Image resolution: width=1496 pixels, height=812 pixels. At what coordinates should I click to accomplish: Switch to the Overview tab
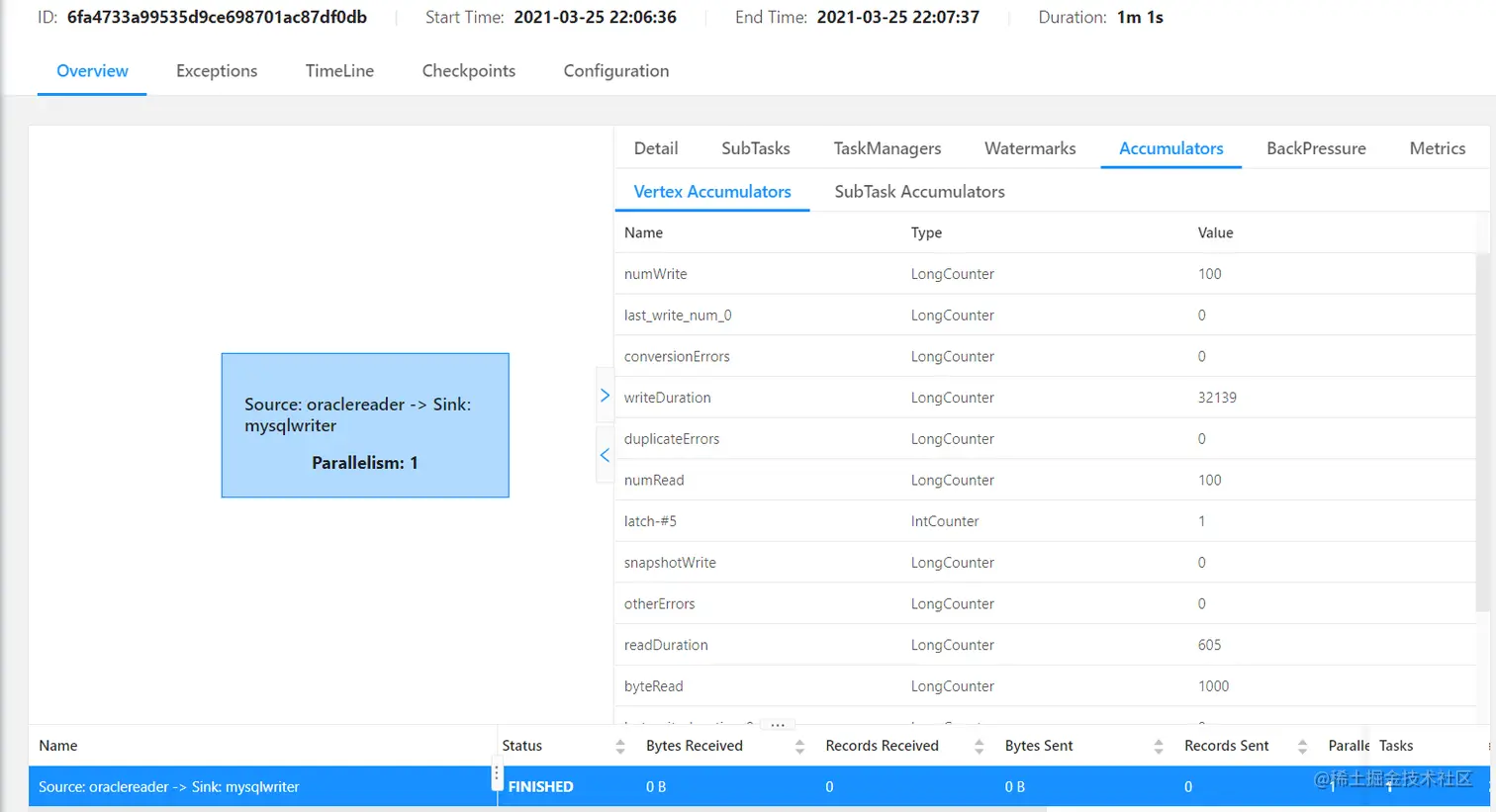[x=92, y=71]
